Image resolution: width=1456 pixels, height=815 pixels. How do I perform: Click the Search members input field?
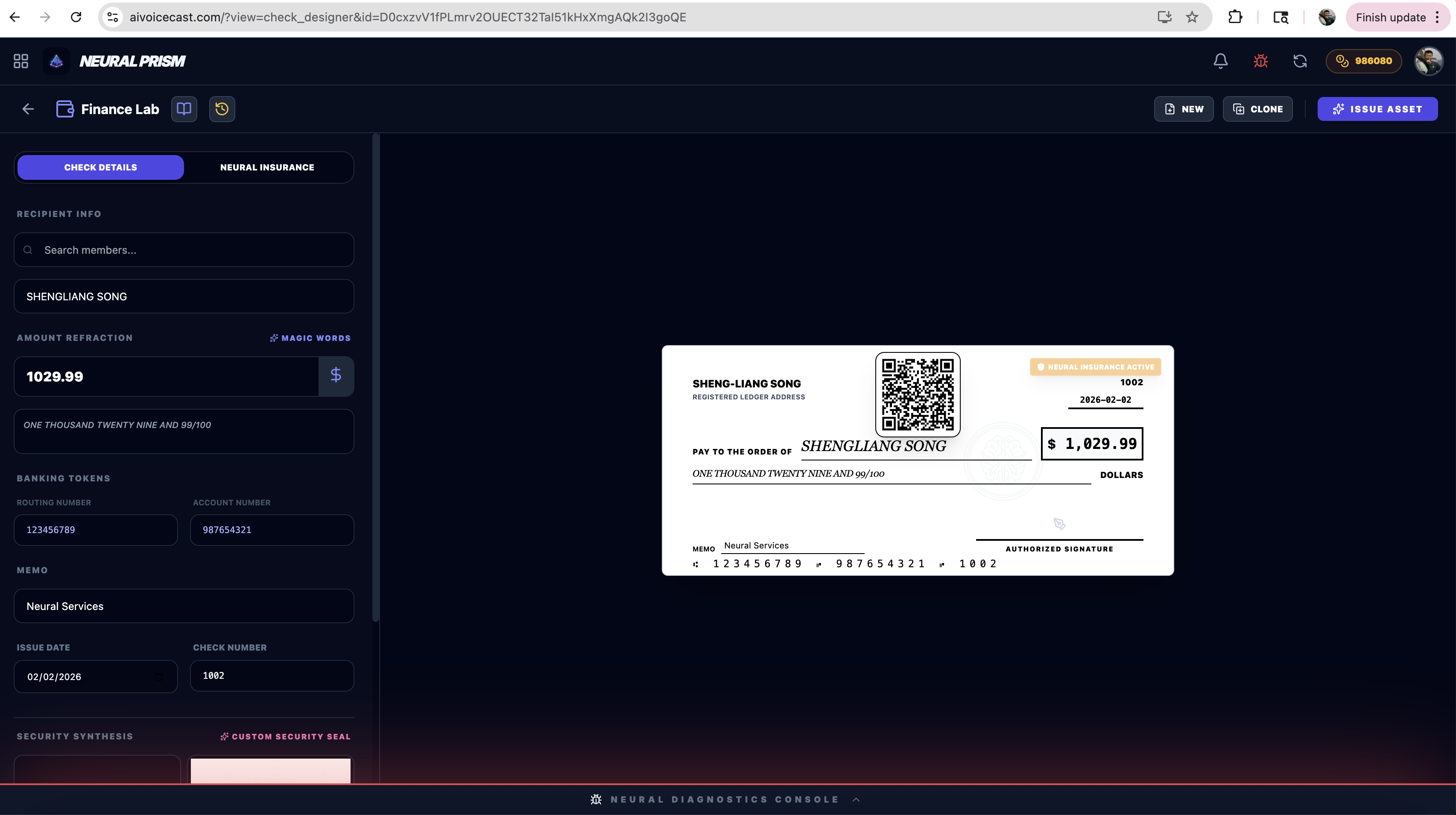click(x=184, y=250)
